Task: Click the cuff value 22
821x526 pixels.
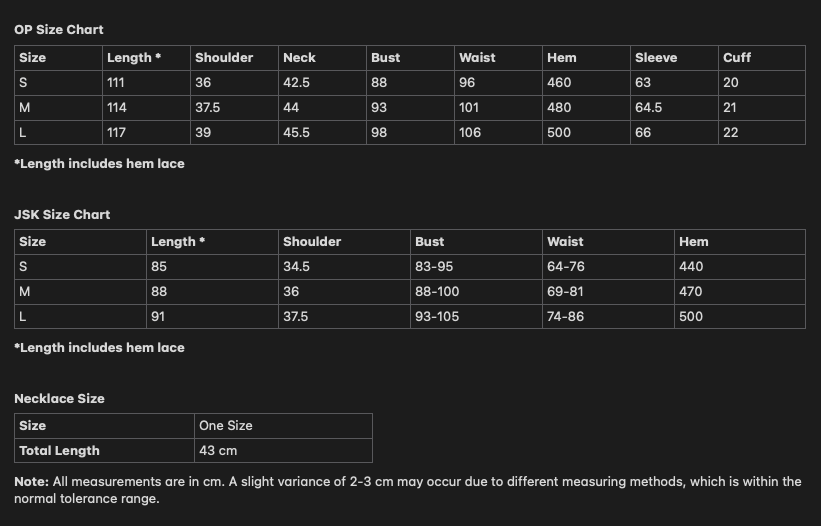Action: point(730,132)
